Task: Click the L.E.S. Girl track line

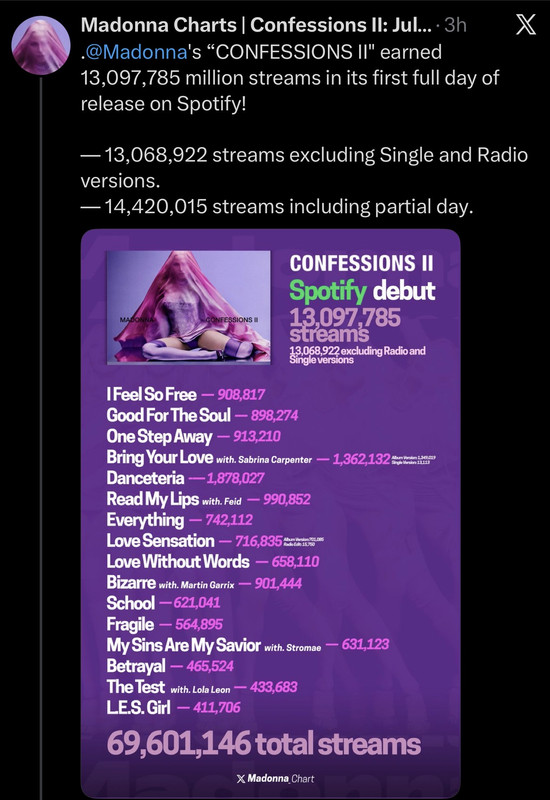Action: [173, 708]
